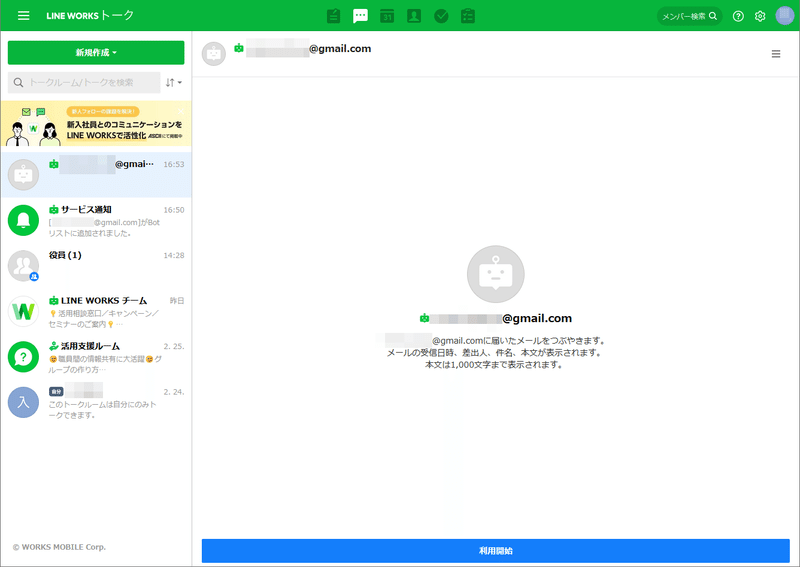Open the sort order dropdown

[173, 82]
